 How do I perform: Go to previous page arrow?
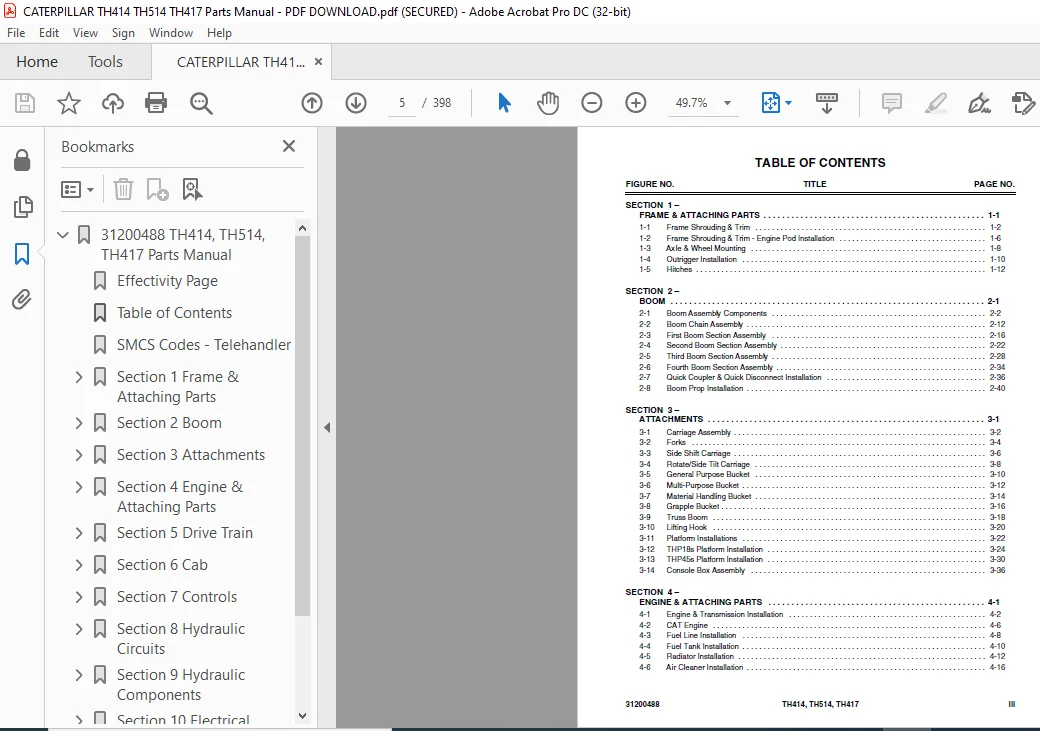click(312, 103)
